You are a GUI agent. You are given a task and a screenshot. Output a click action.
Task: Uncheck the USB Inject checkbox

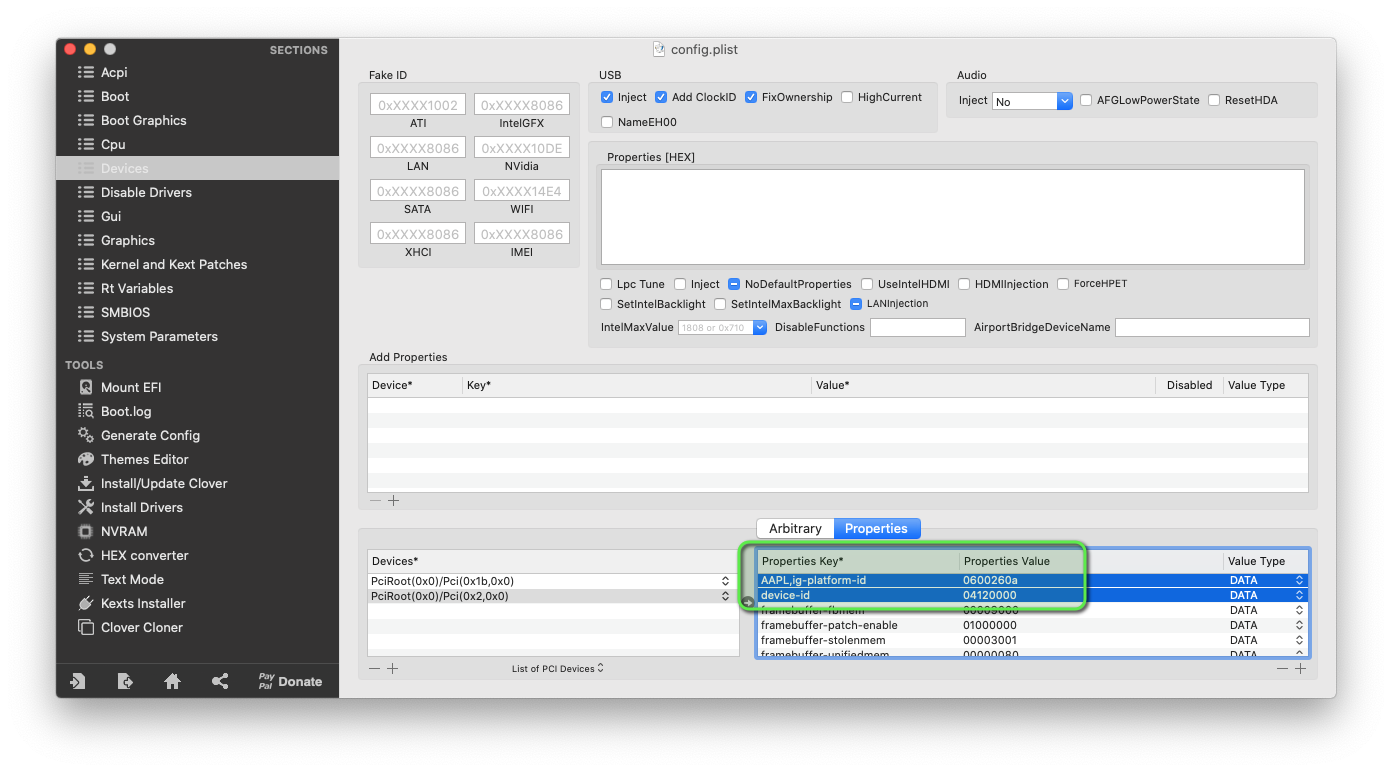(607, 97)
